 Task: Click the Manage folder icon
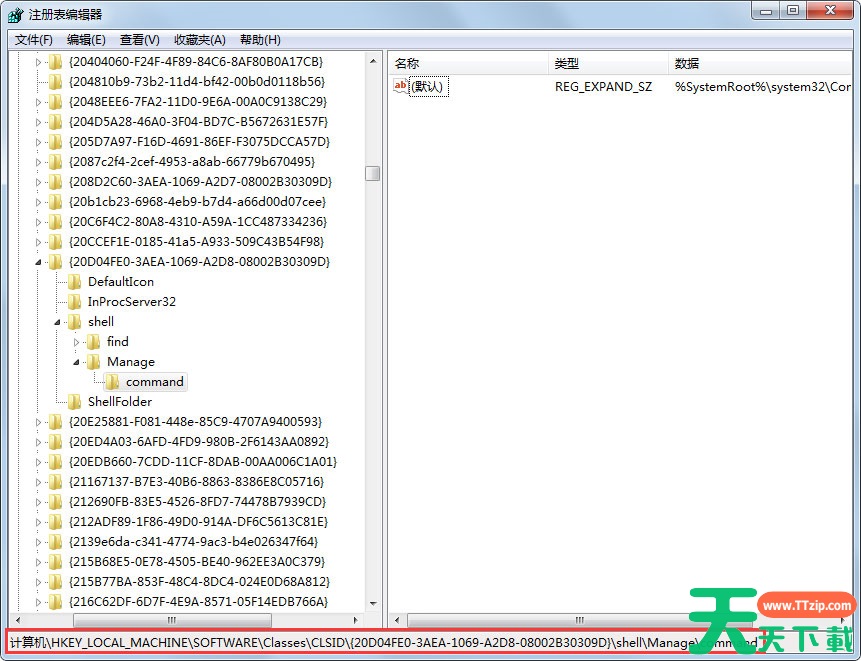[93, 362]
